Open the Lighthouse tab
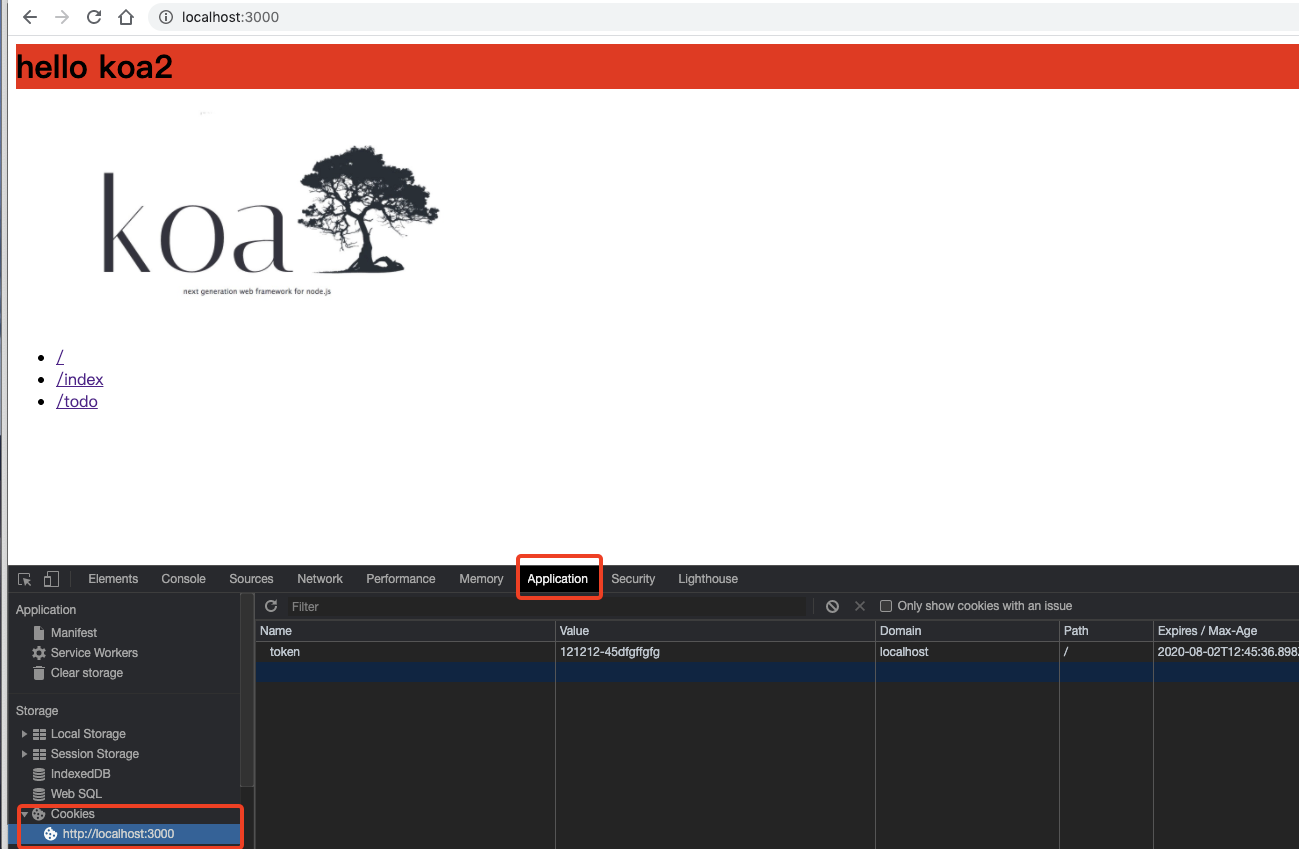Viewport: 1299px width, 849px height. click(x=708, y=579)
